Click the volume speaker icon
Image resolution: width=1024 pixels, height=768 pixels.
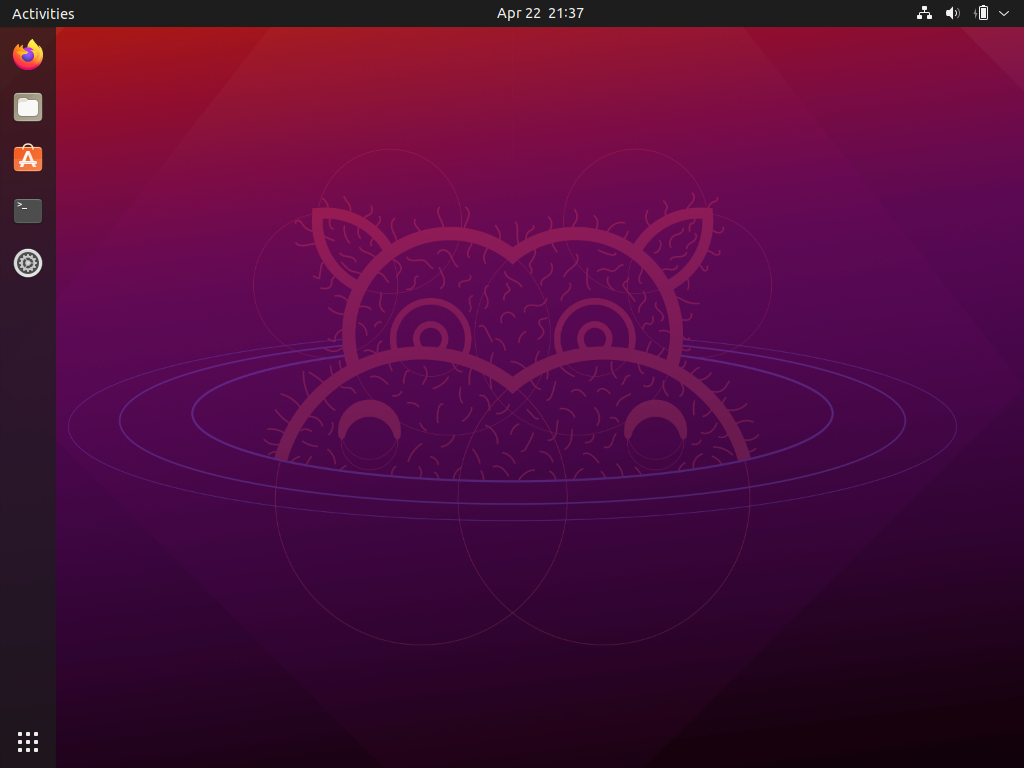(953, 13)
